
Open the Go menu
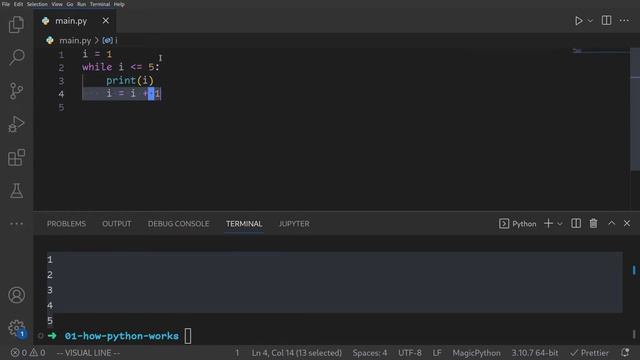pyautogui.click(x=70, y=4)
